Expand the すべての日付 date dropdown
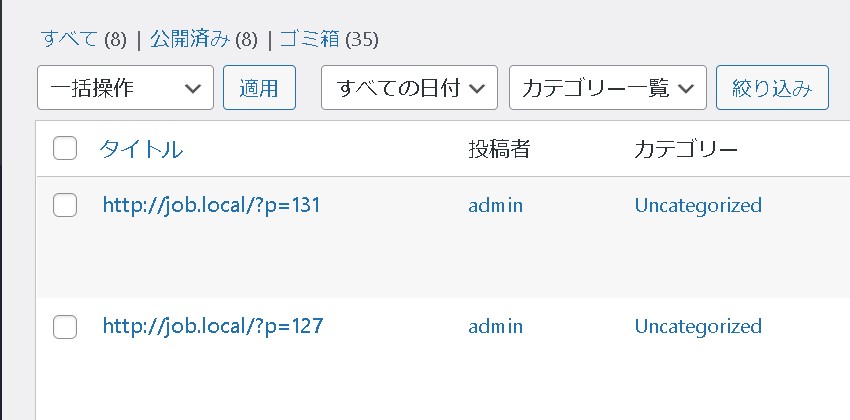 (409, 88)
